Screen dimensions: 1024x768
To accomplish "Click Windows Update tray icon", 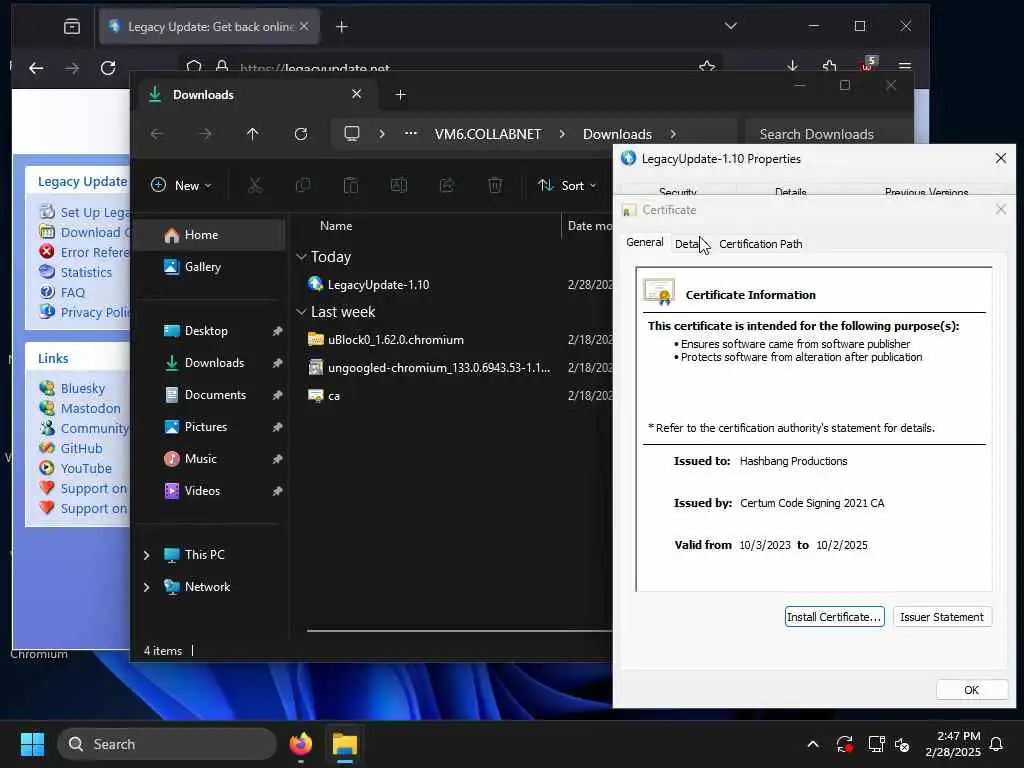I will tap(844, 744).
